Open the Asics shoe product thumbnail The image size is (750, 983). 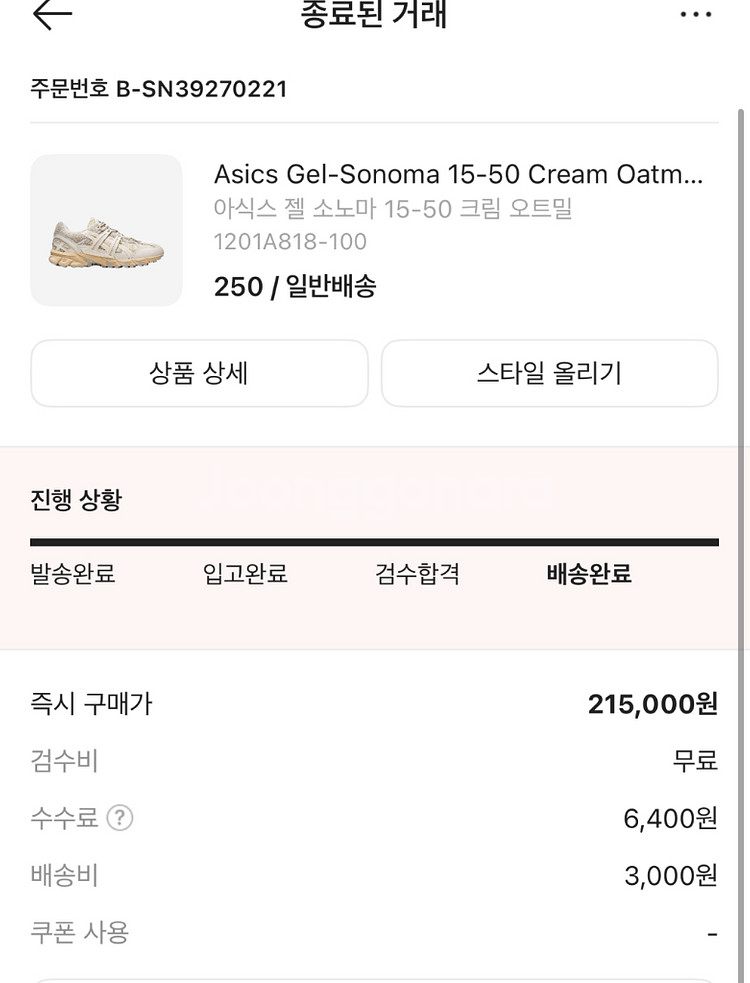point(107,230)
